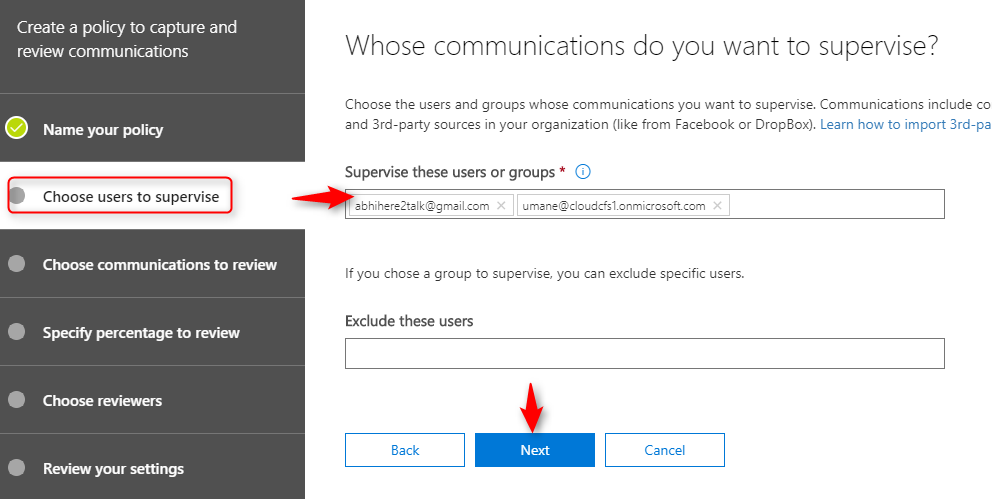This screenshot has height=499, width=992.
Task: Open the Specify percentage to review step
Action: [x=141, y=333]
